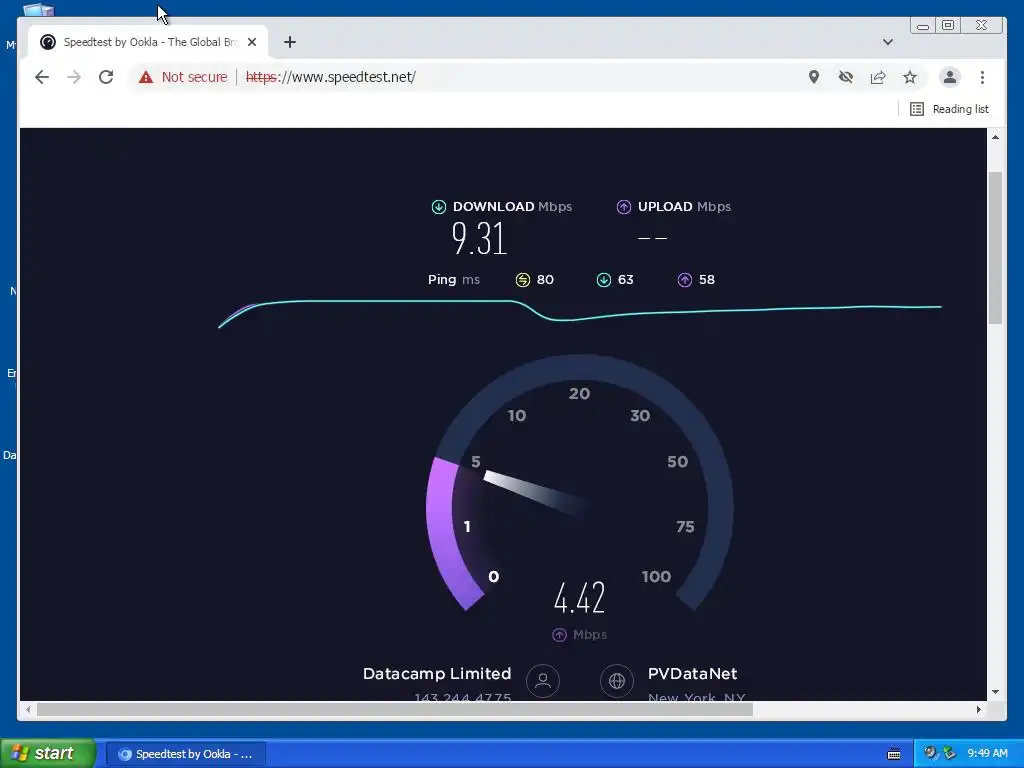Click the 4.42 upload speed reading
The width and height of the screenshot is (1024, 768).
click(579, 598)
